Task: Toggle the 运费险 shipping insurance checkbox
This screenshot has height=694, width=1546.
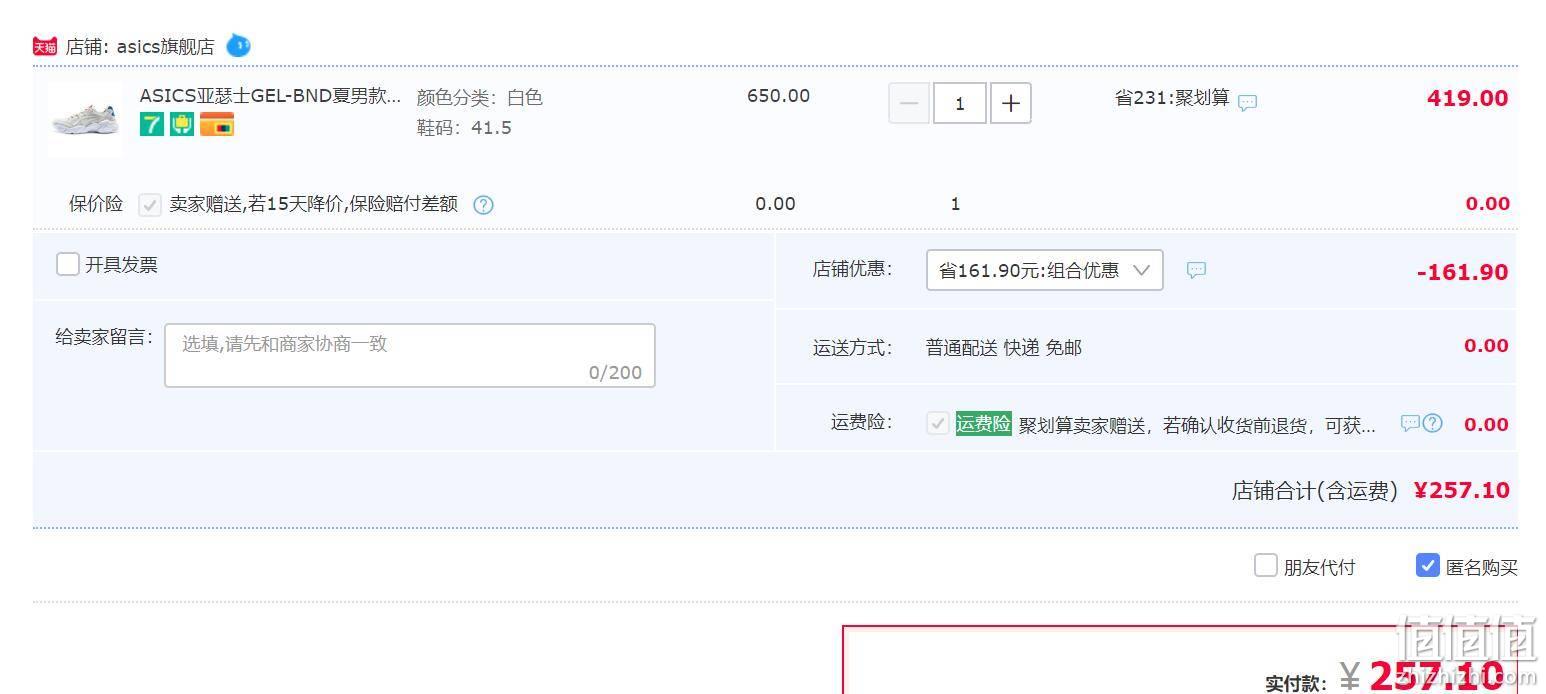Action: (x=938, y=423)
